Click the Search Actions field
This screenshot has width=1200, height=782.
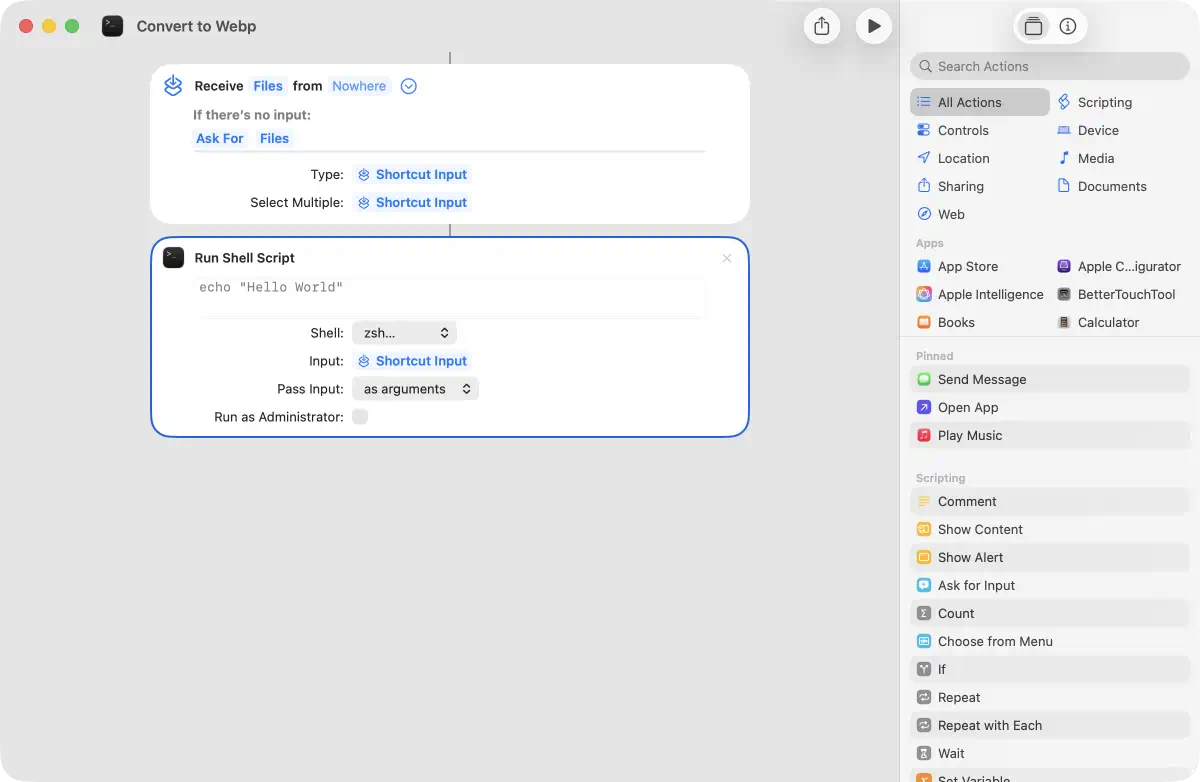1050,66
